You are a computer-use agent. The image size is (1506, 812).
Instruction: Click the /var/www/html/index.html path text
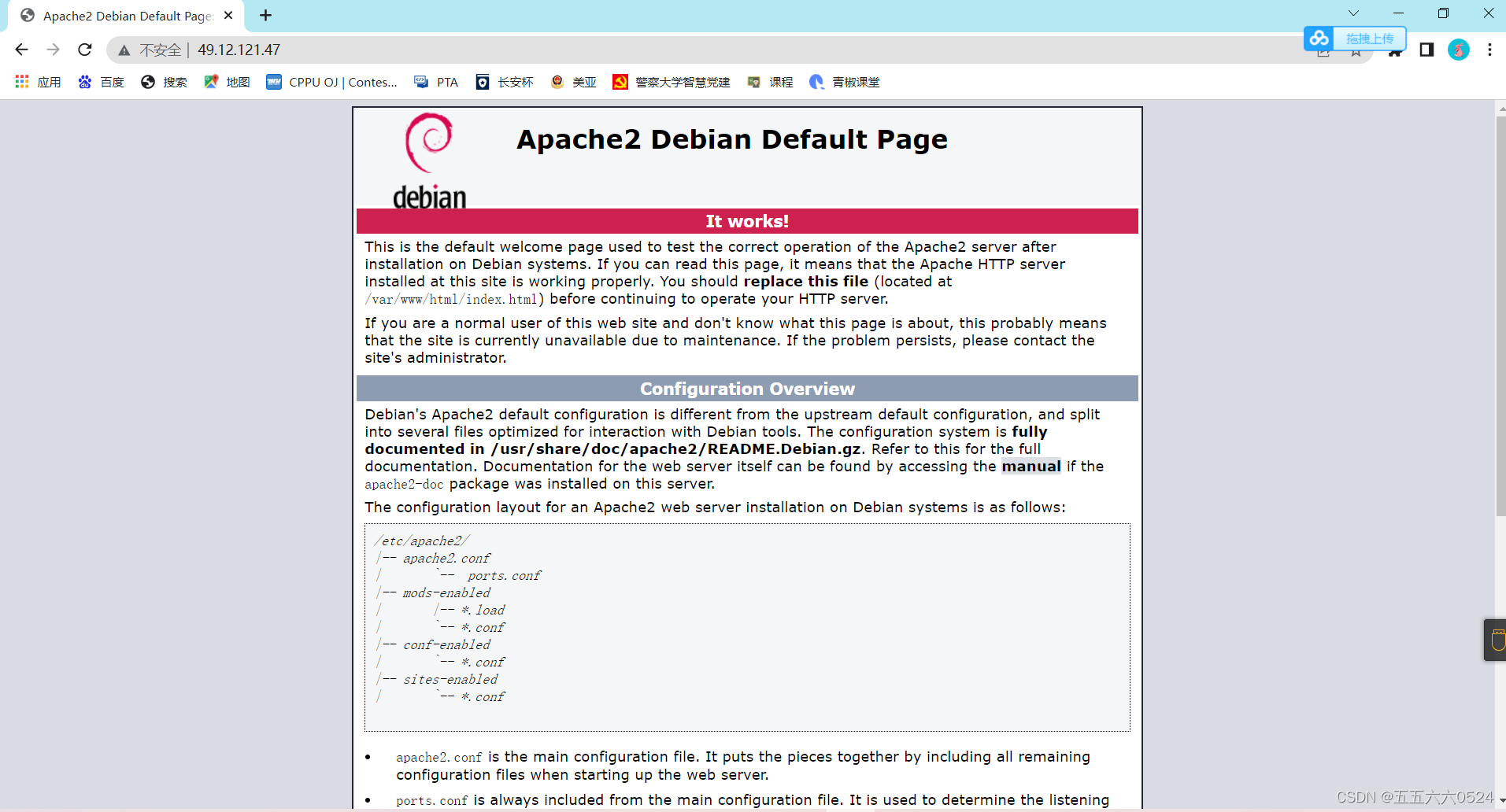pos(451,299)
